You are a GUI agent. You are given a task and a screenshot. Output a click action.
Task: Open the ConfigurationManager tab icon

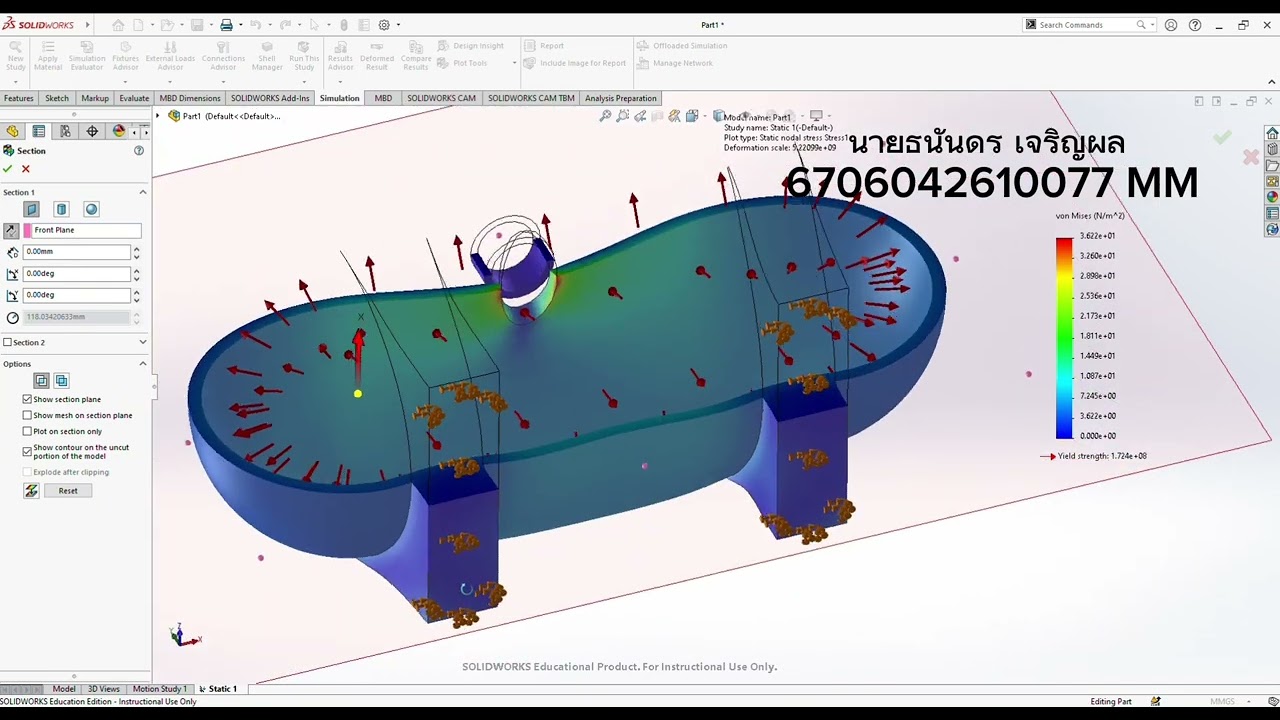coord(65,131)
